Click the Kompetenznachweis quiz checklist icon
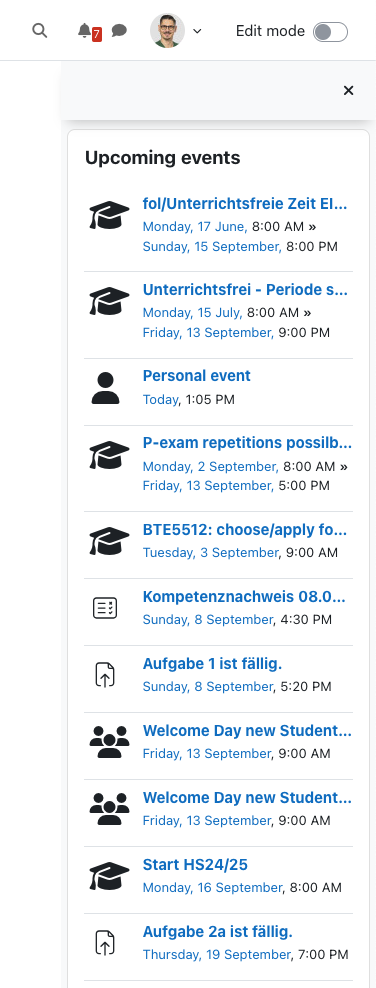The image size is (376, 988). (x=105, y=608)
